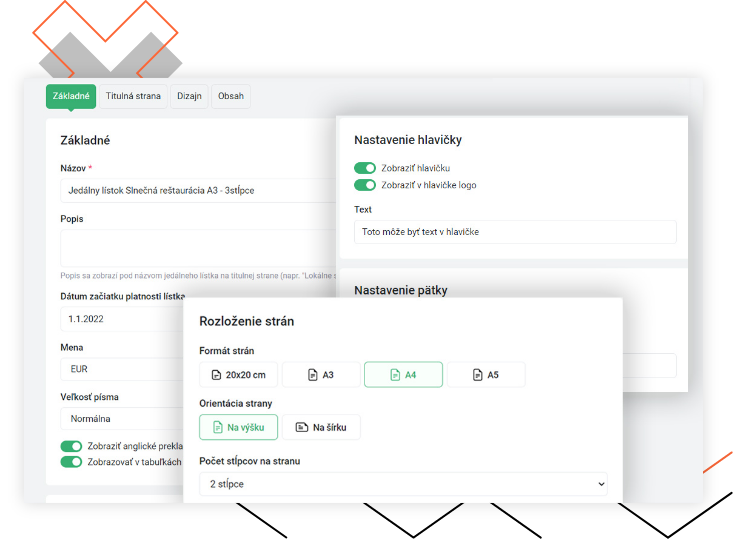Click the Popis help text below the field
This screenshot has width=734, height=540.
pyautogui.click(x=198, y=276)
